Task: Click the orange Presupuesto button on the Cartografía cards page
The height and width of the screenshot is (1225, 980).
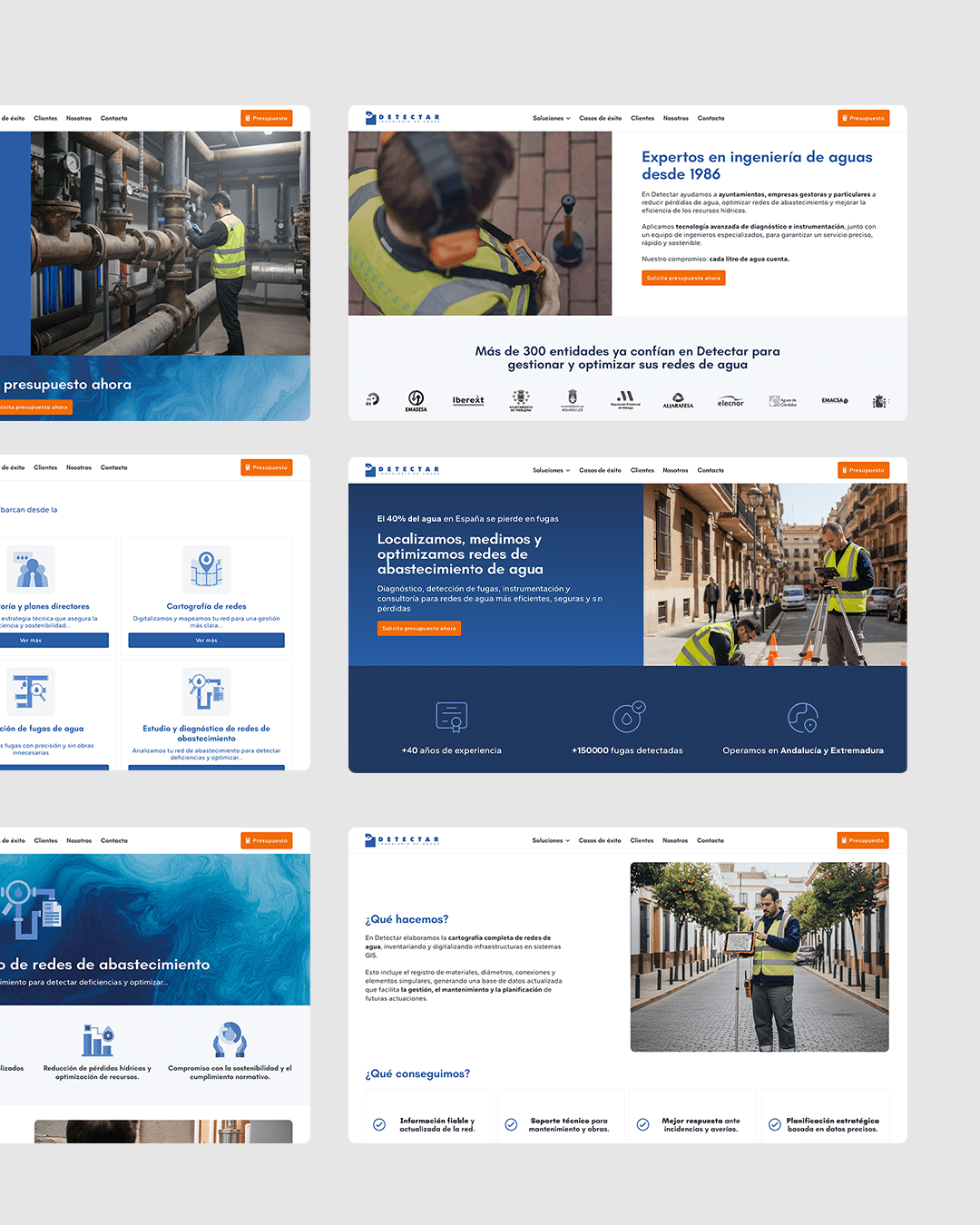Action: click(x=267, y=467)
